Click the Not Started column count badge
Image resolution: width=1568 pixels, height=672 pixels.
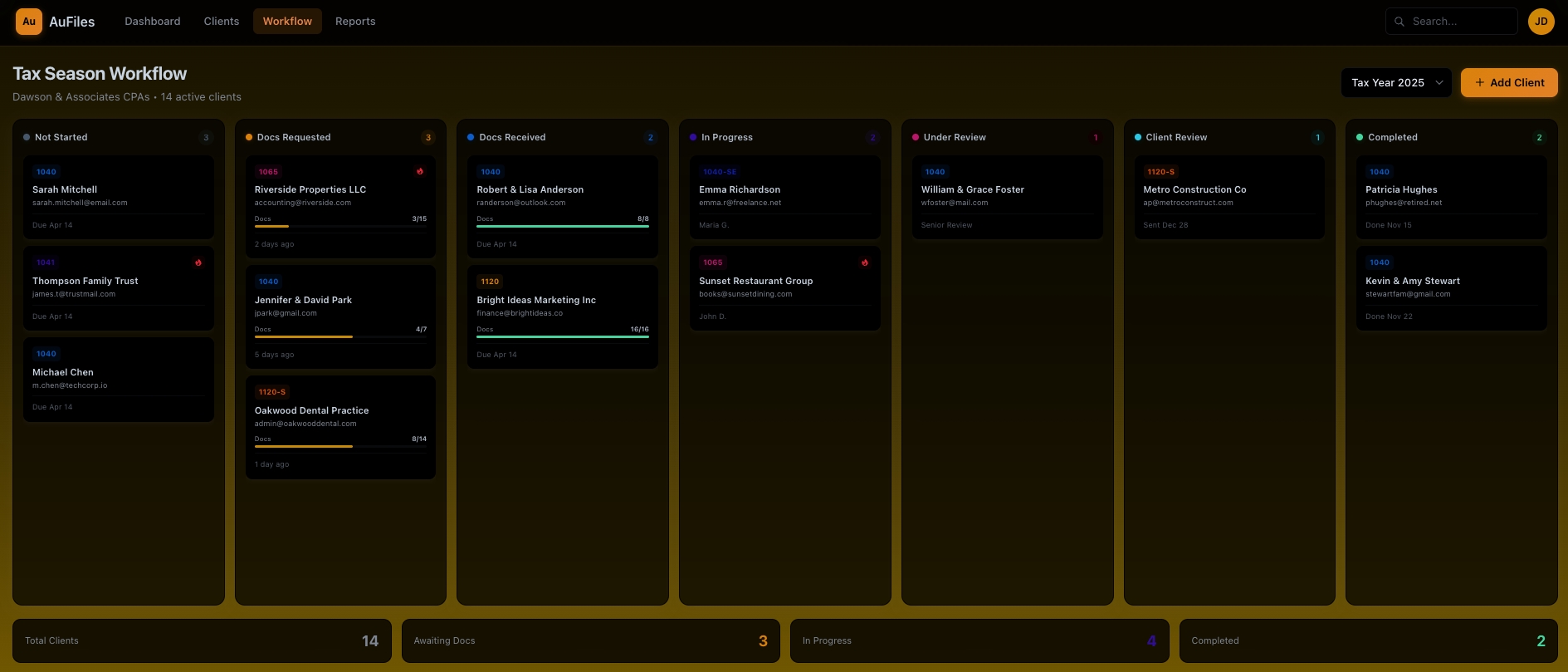click(206, 138)
